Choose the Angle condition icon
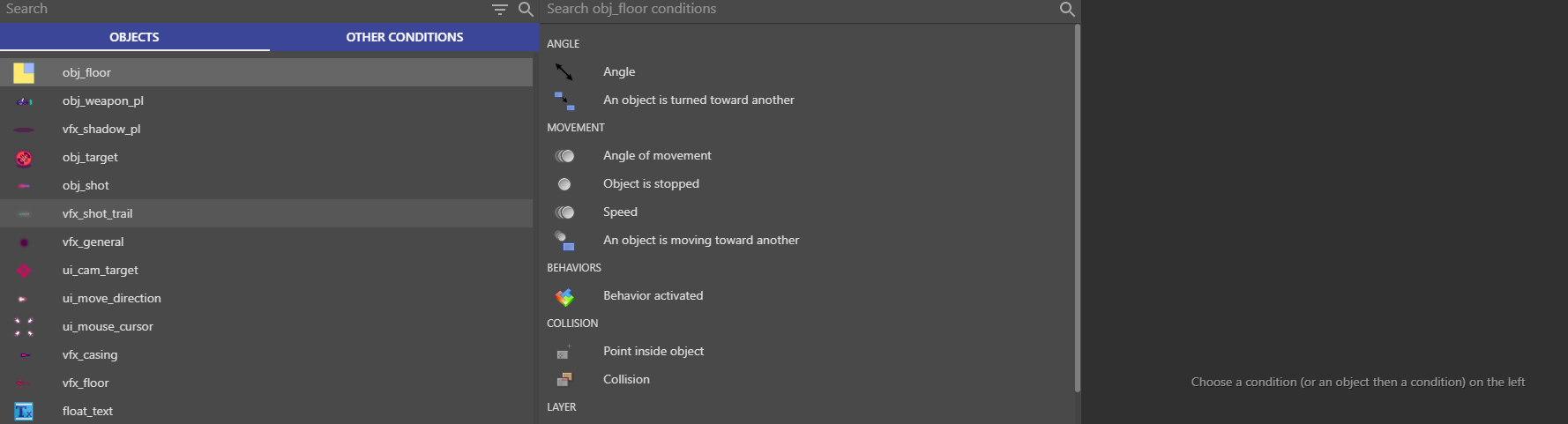The height and width of the screenshot is (424, 1568). click(x=564, y=72)
